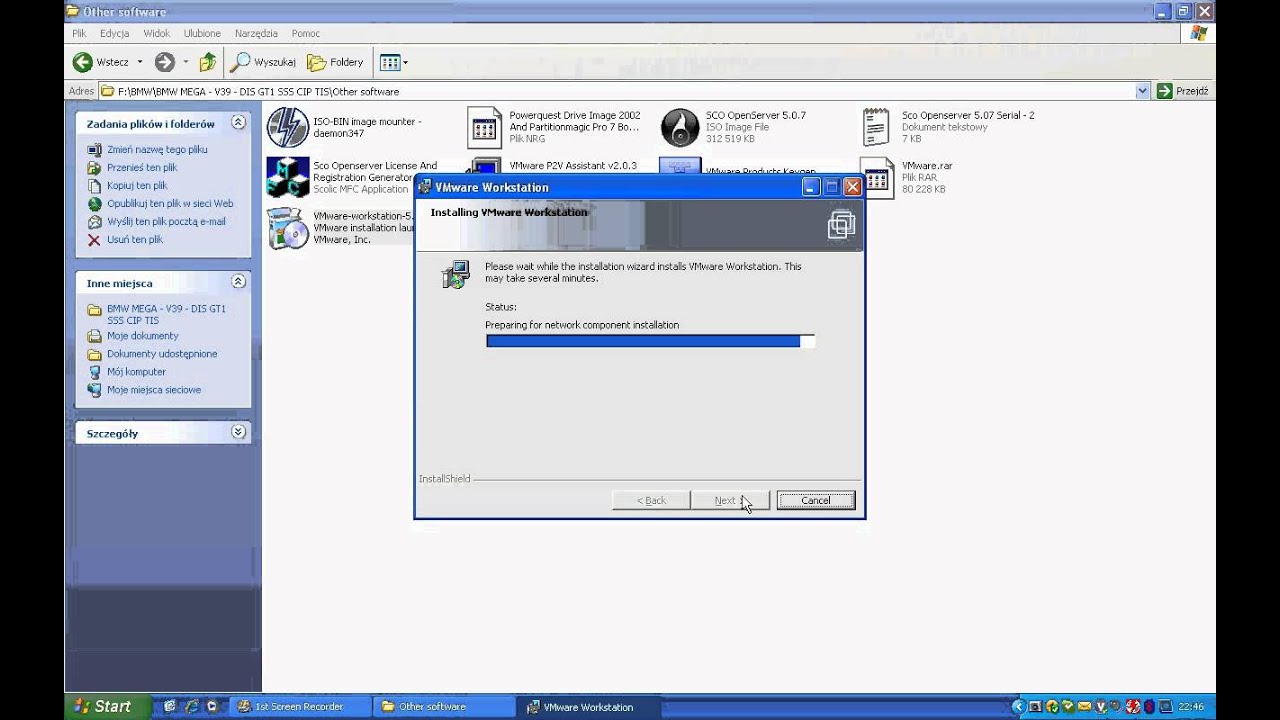Select the Powerquest Drive Image NRG file icon

(484, 127)
